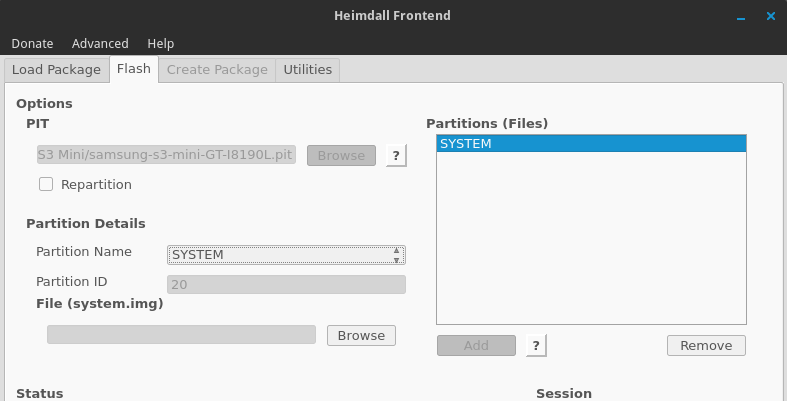787x401 pixels.
Task: Open the Donate menu
Action: pyautogui.click(x=32, y=43)
